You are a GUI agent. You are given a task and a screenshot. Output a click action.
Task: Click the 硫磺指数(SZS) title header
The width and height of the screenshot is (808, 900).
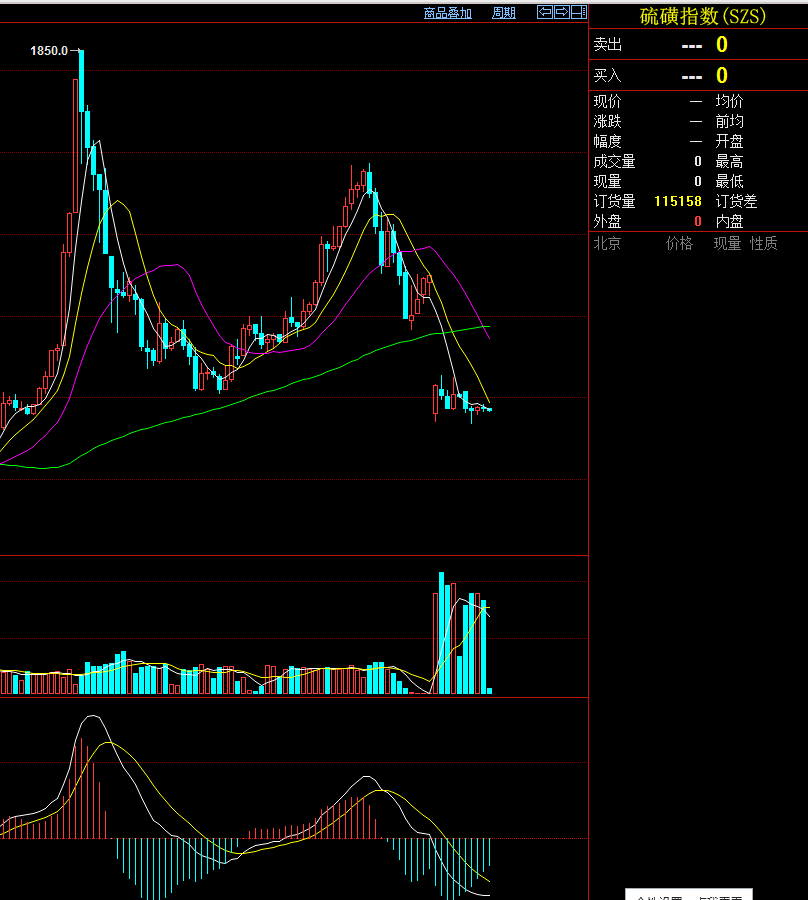pos(702,16)
